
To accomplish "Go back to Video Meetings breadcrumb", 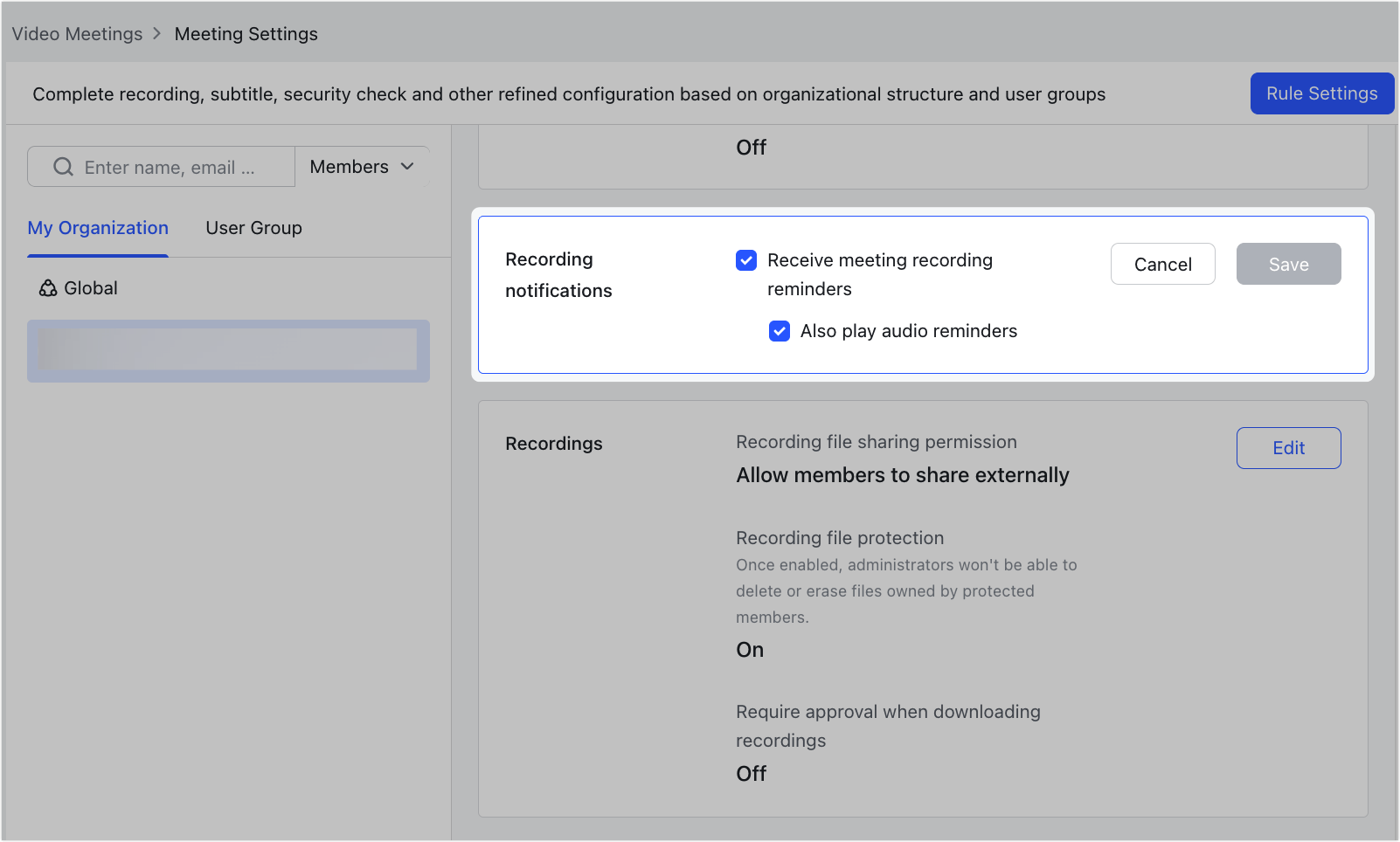I will click(77, 34).
